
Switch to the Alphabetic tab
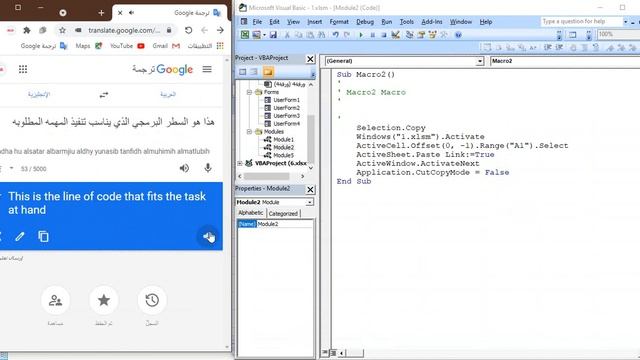pyautogui.click(x=251, y=213)
